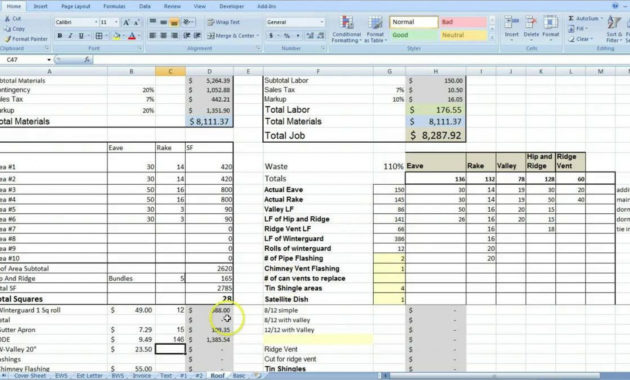Select the Total Job $8,287.92 cell
The image size is (630, 380).
click(x=436, y=135)
